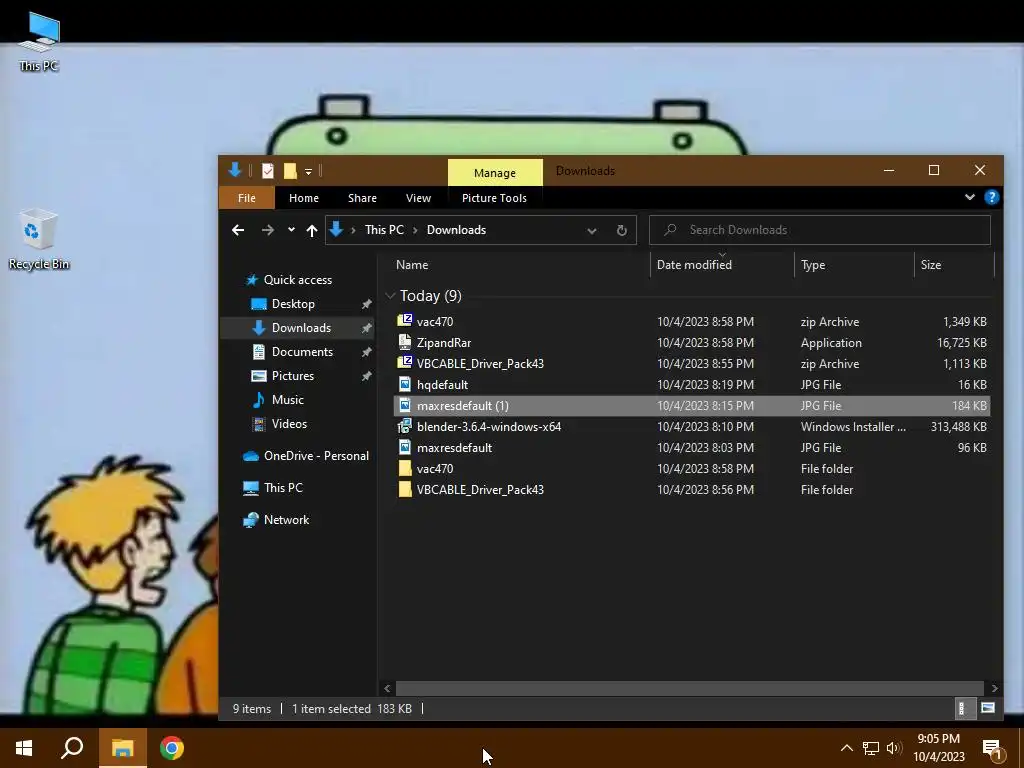Open taskbar Search magnifier
Screen dimensions: 1024x768
(72, 748)
